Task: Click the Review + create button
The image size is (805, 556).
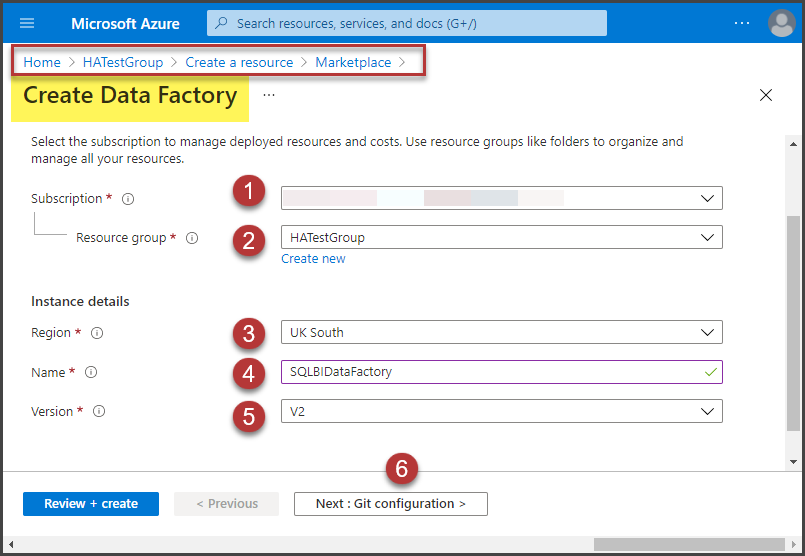Action: pos(91,504)
